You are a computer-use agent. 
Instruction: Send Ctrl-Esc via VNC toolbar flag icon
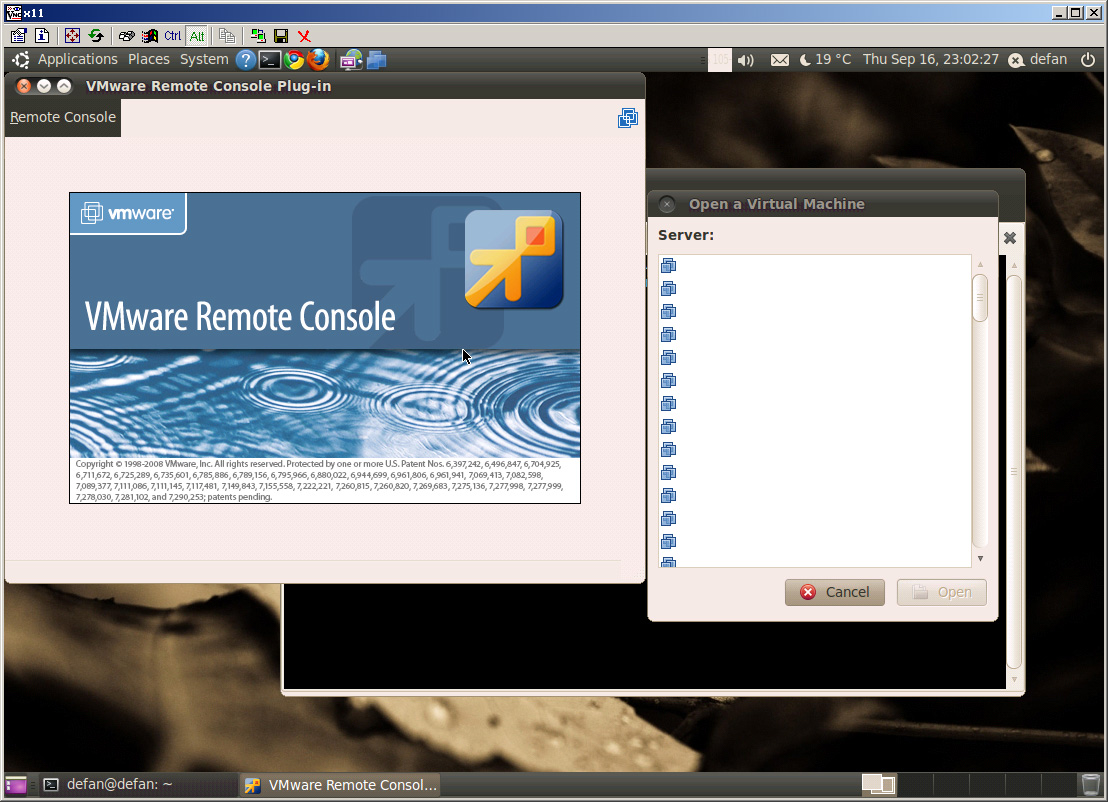coord(150,35)
